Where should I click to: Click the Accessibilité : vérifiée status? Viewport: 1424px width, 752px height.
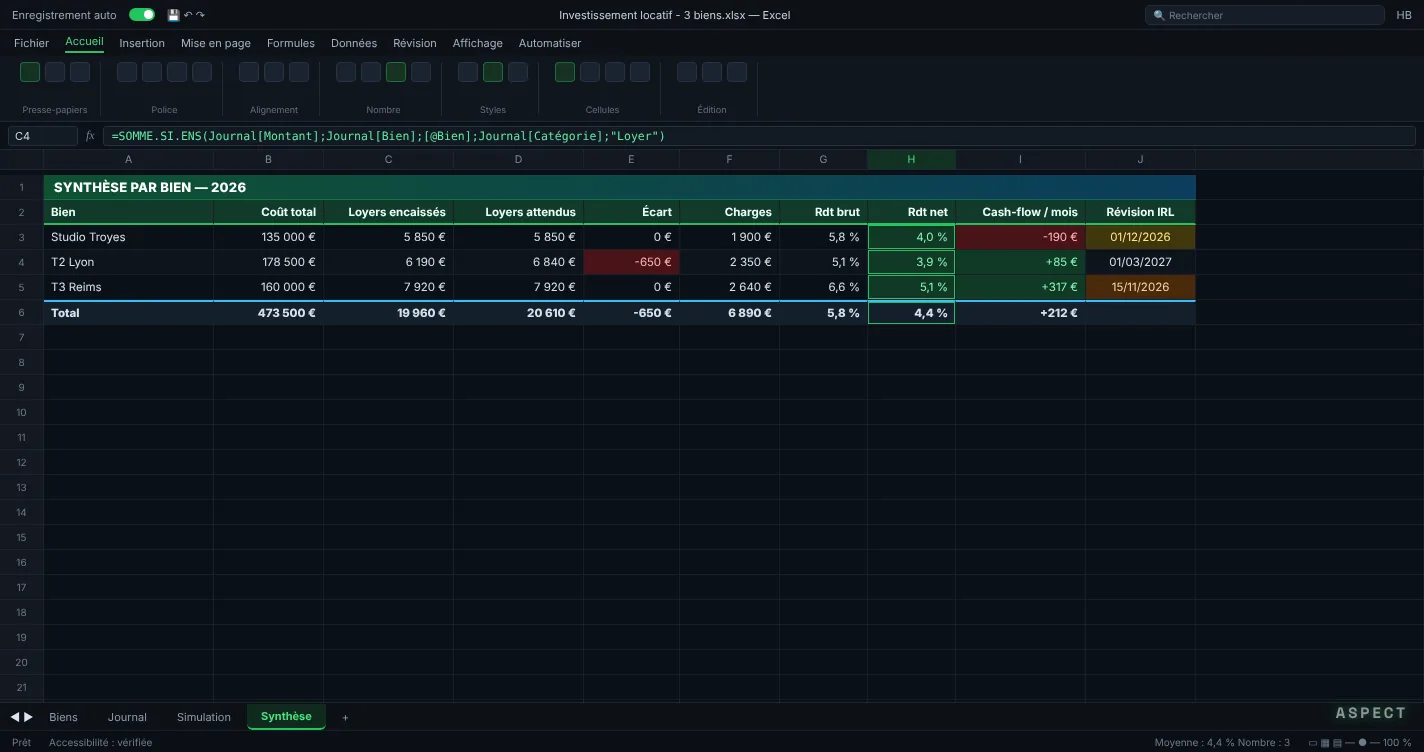tap(101, 743)
